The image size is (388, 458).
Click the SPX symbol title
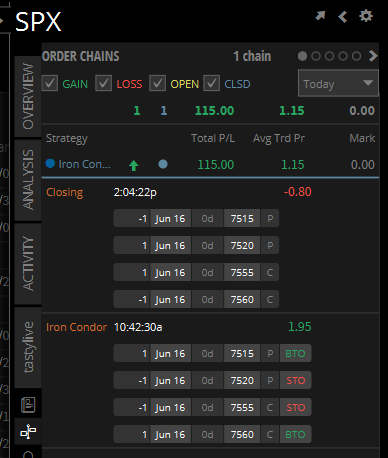38,22
